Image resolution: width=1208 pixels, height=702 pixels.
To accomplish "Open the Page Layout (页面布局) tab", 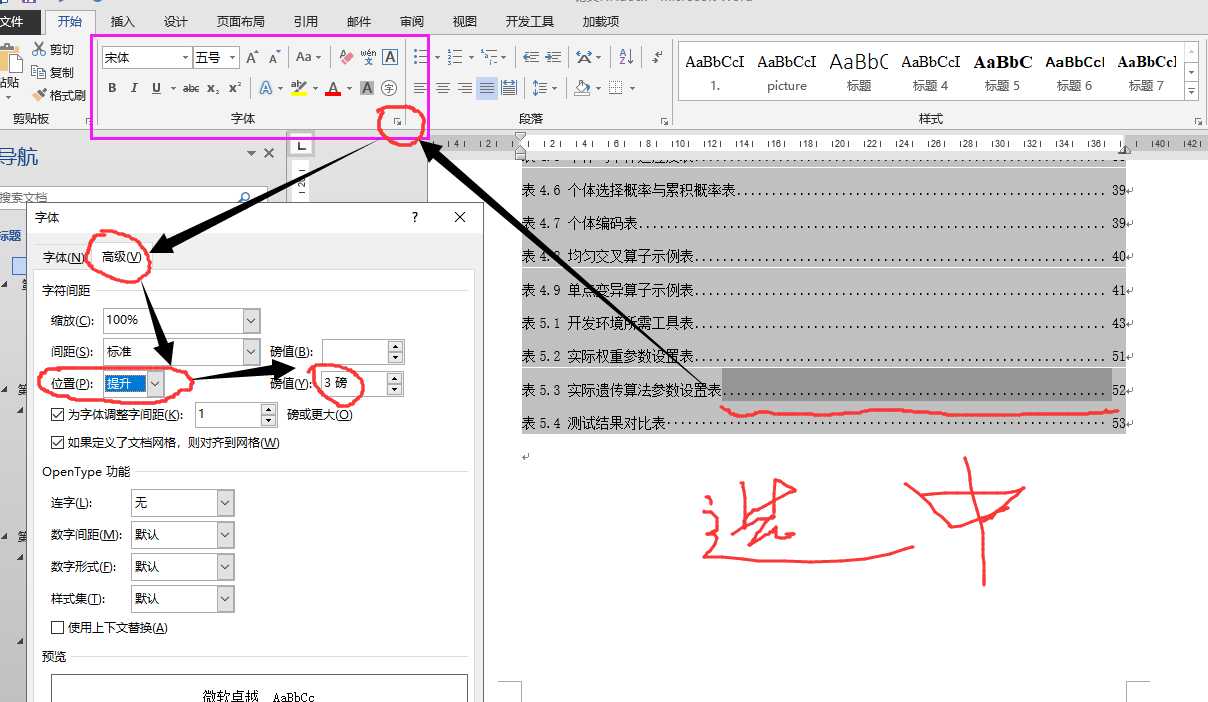I will point(241,22).
